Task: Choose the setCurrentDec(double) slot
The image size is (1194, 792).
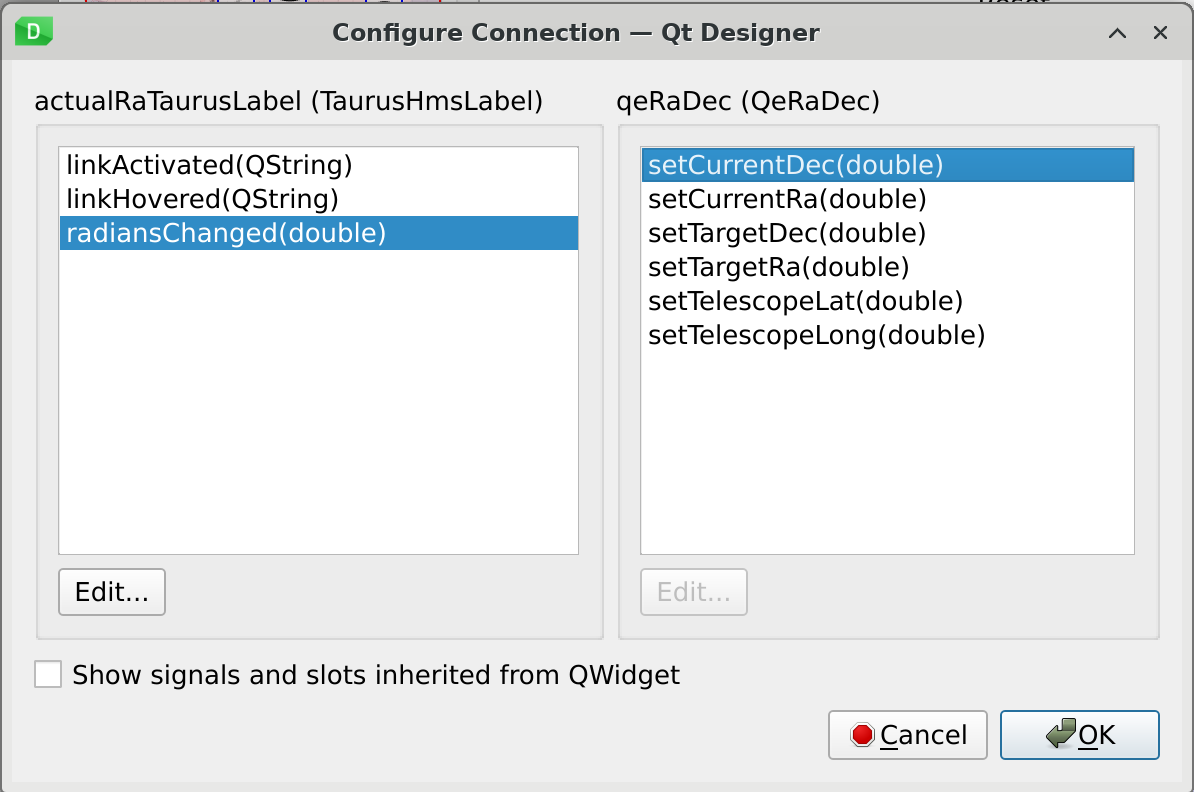Action: (795, 164)
